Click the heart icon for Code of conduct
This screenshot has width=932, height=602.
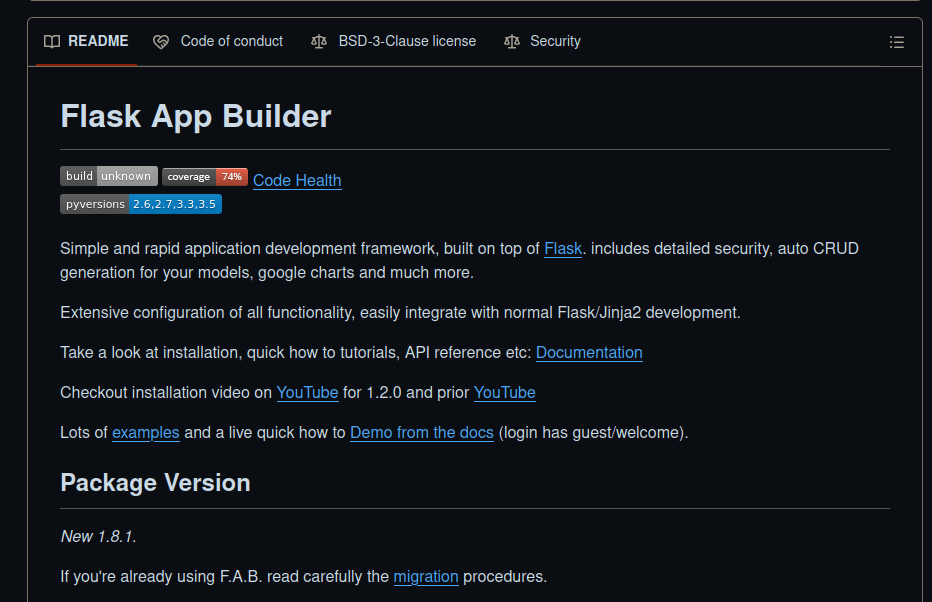(x=161, y=42)
